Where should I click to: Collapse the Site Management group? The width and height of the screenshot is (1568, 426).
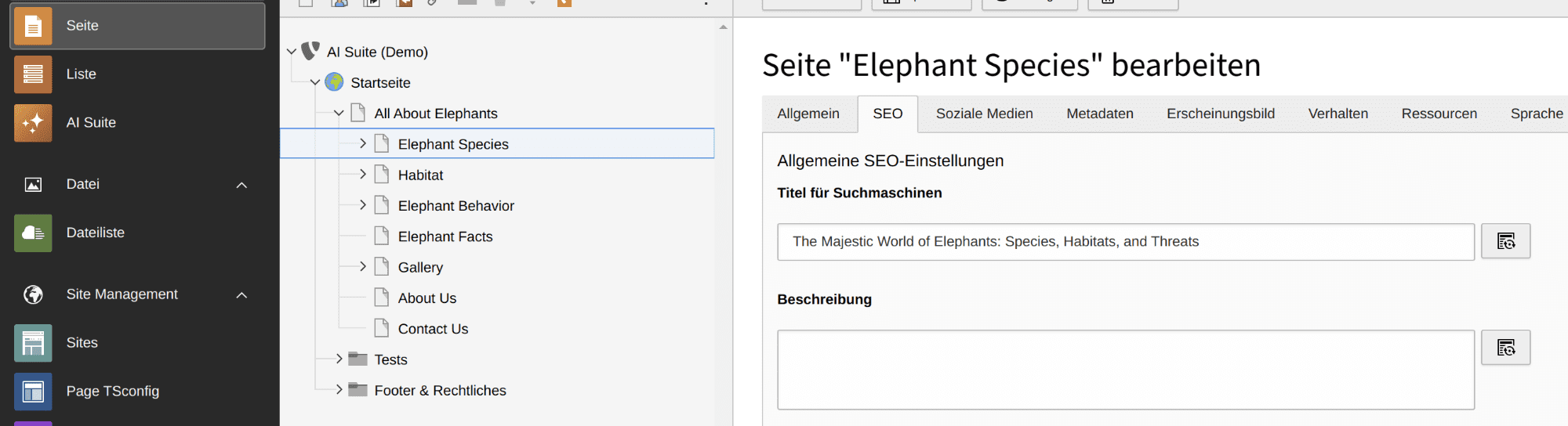pos(241,295)
